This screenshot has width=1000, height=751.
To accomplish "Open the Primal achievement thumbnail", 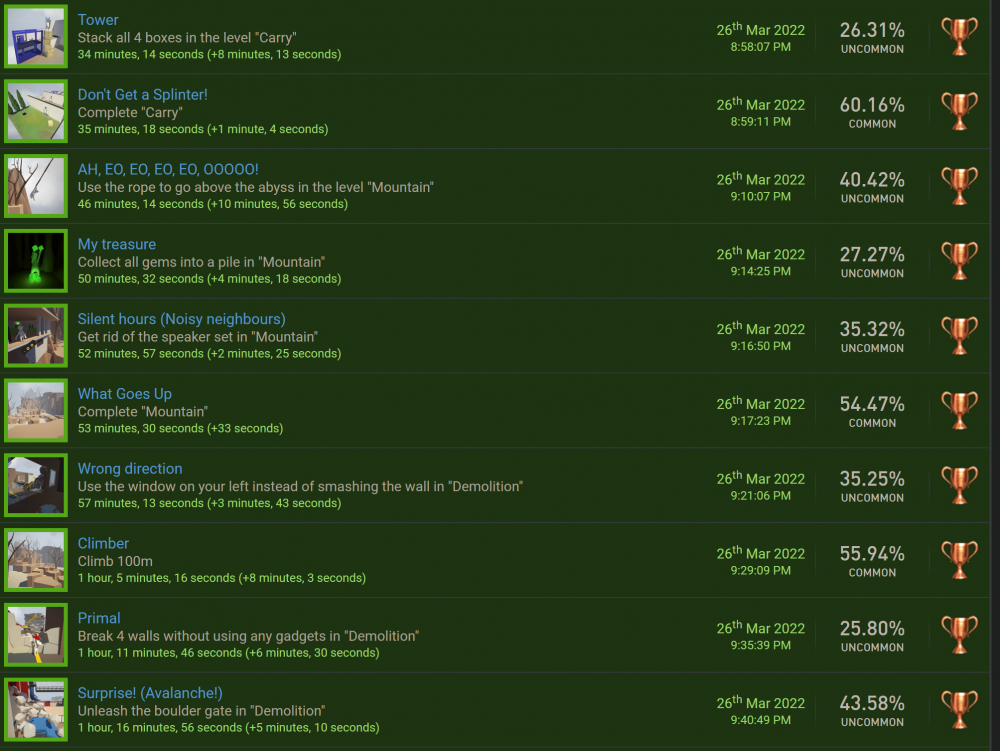I will [x=36, y=634].
